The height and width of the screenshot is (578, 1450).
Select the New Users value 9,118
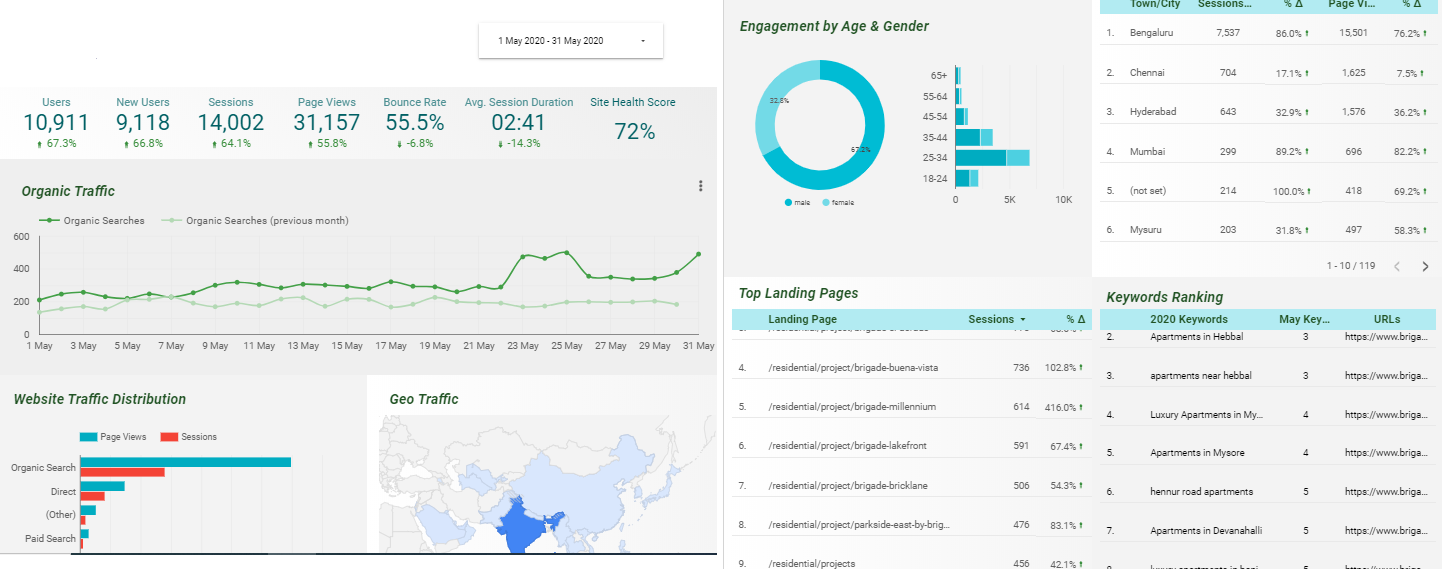pyautogui.click(x=143, y=123)
